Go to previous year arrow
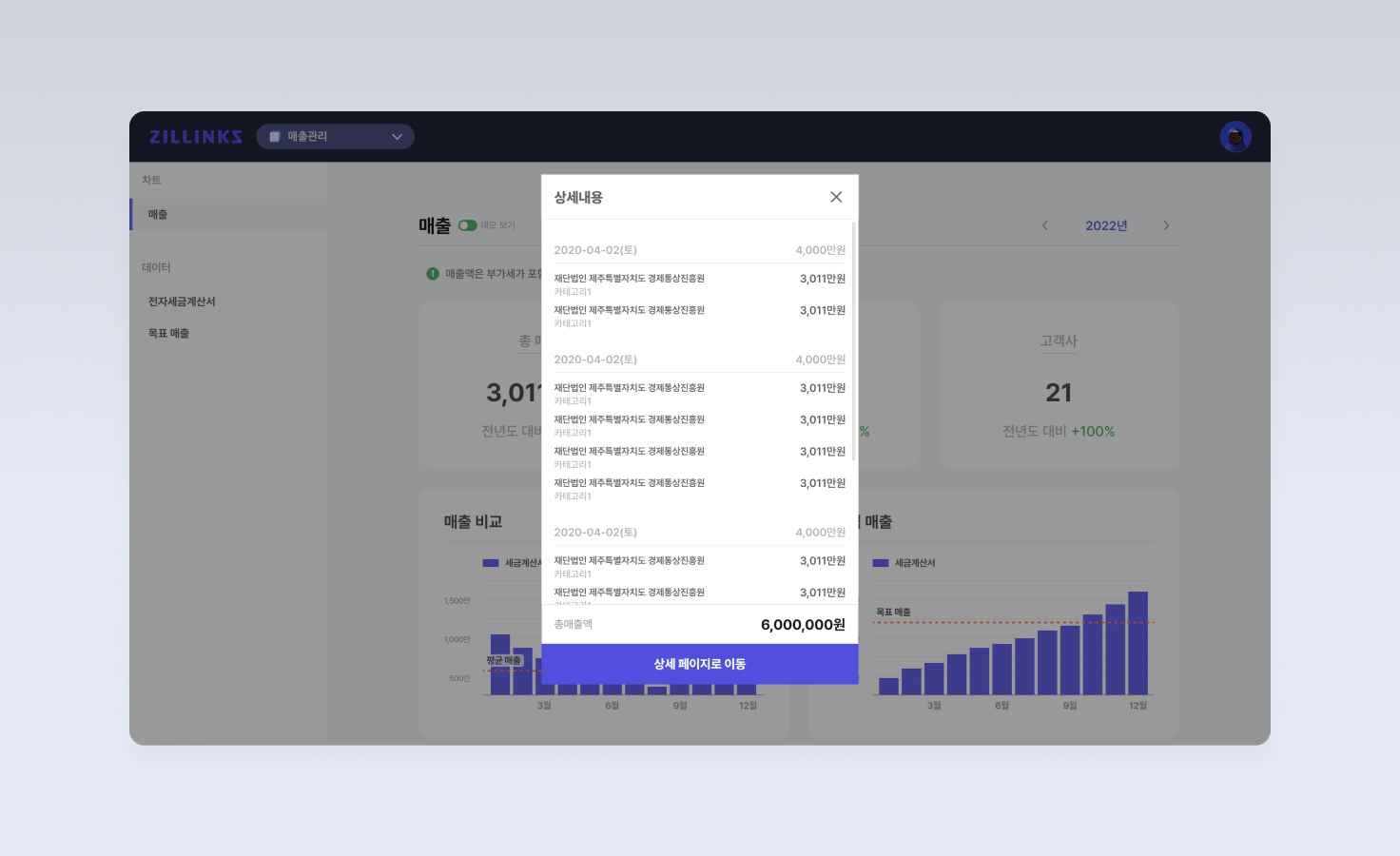This screenshot has width=1400, height=856. tap(1044, 225)
